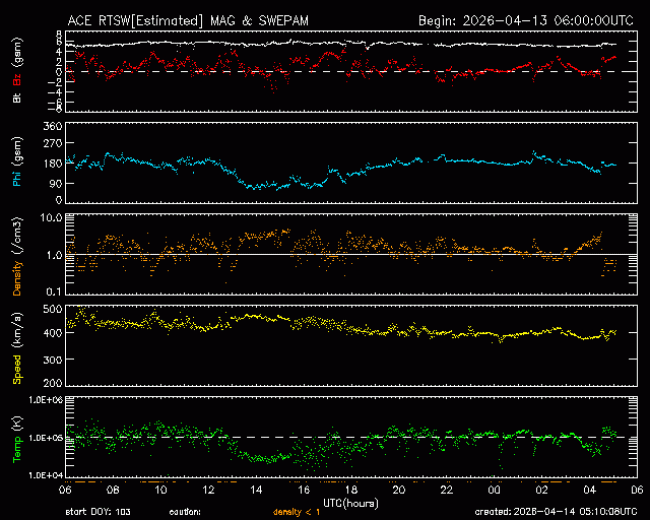The width and height of the screenshot is (650, 520).
Task: Click the white "Bt" axis label
Action: click(x=17, y=98)
